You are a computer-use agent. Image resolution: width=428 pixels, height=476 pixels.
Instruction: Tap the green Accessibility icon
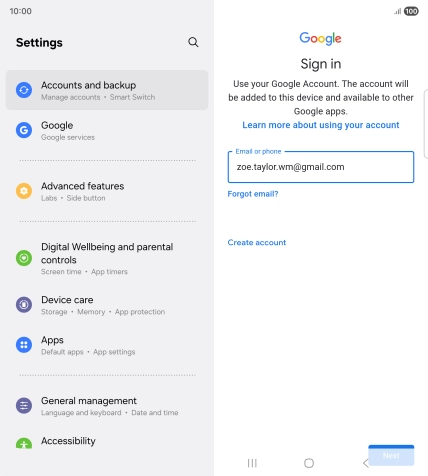[x=24, y=443]
